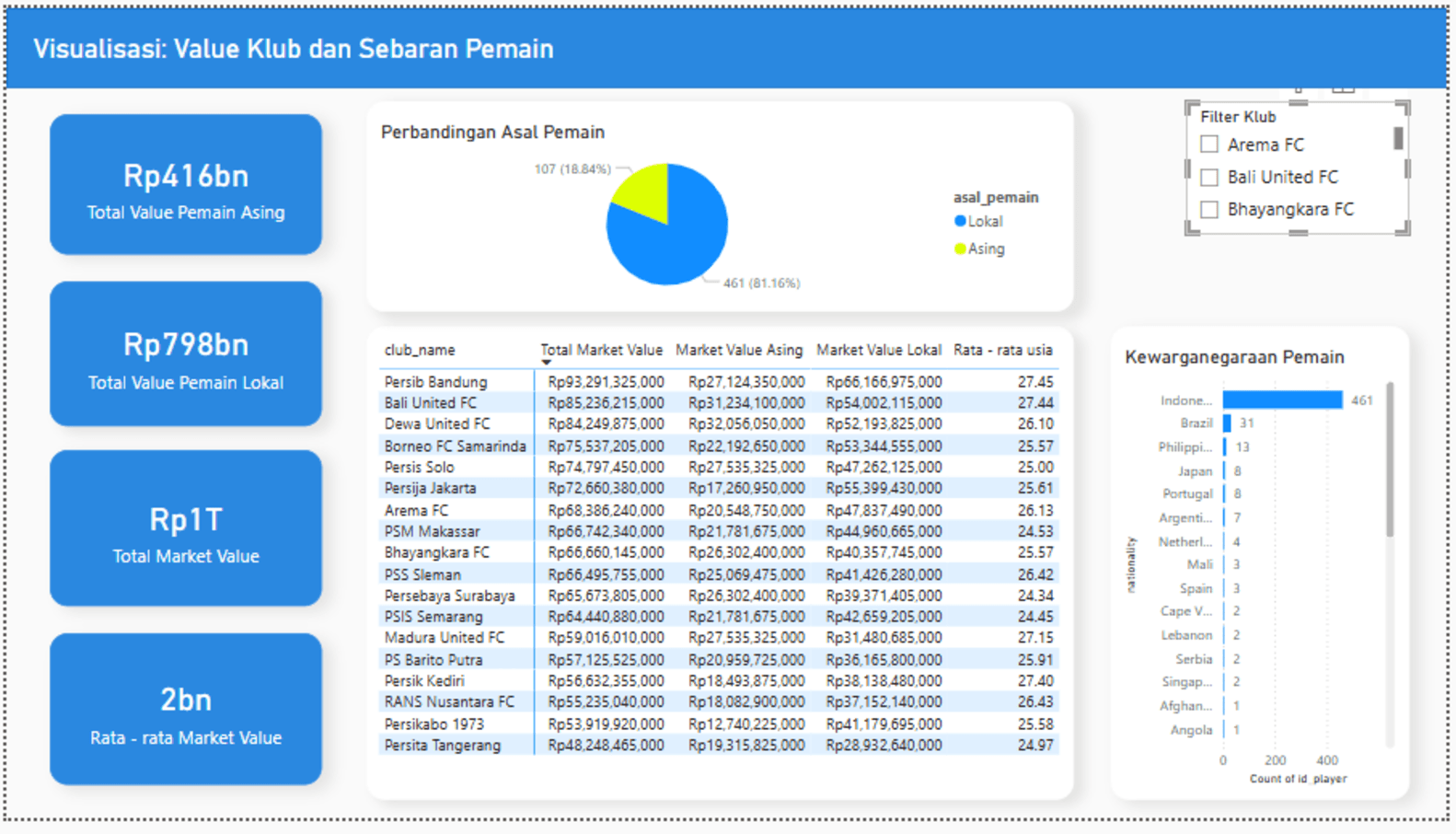Click the Kewarganegaraan Pemain chart vertical scrollbar
Image resolution: width=1456 pixels, height=834 pixels.
(1390, 460)
